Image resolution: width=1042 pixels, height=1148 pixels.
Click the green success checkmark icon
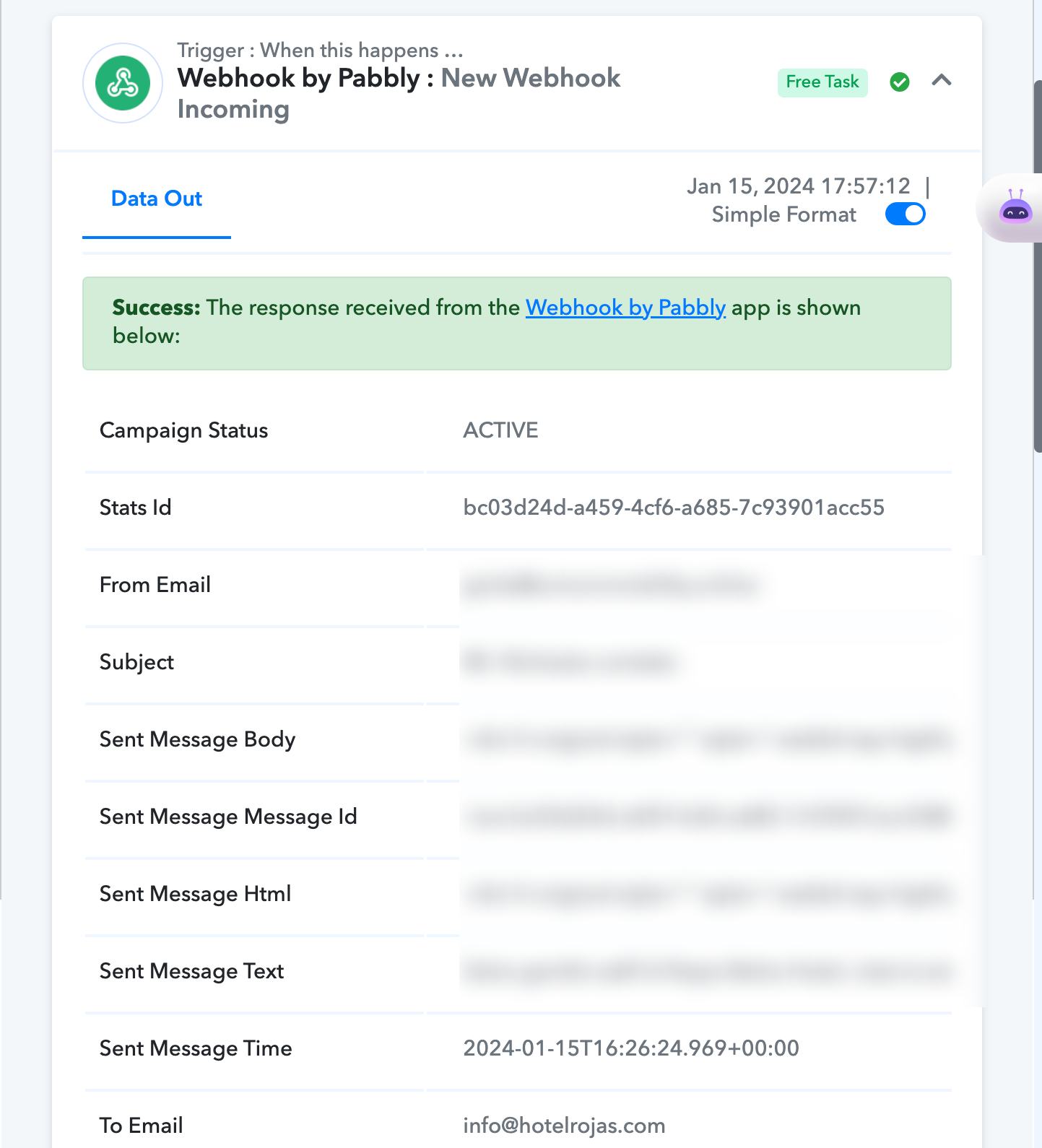click(900, 82)
